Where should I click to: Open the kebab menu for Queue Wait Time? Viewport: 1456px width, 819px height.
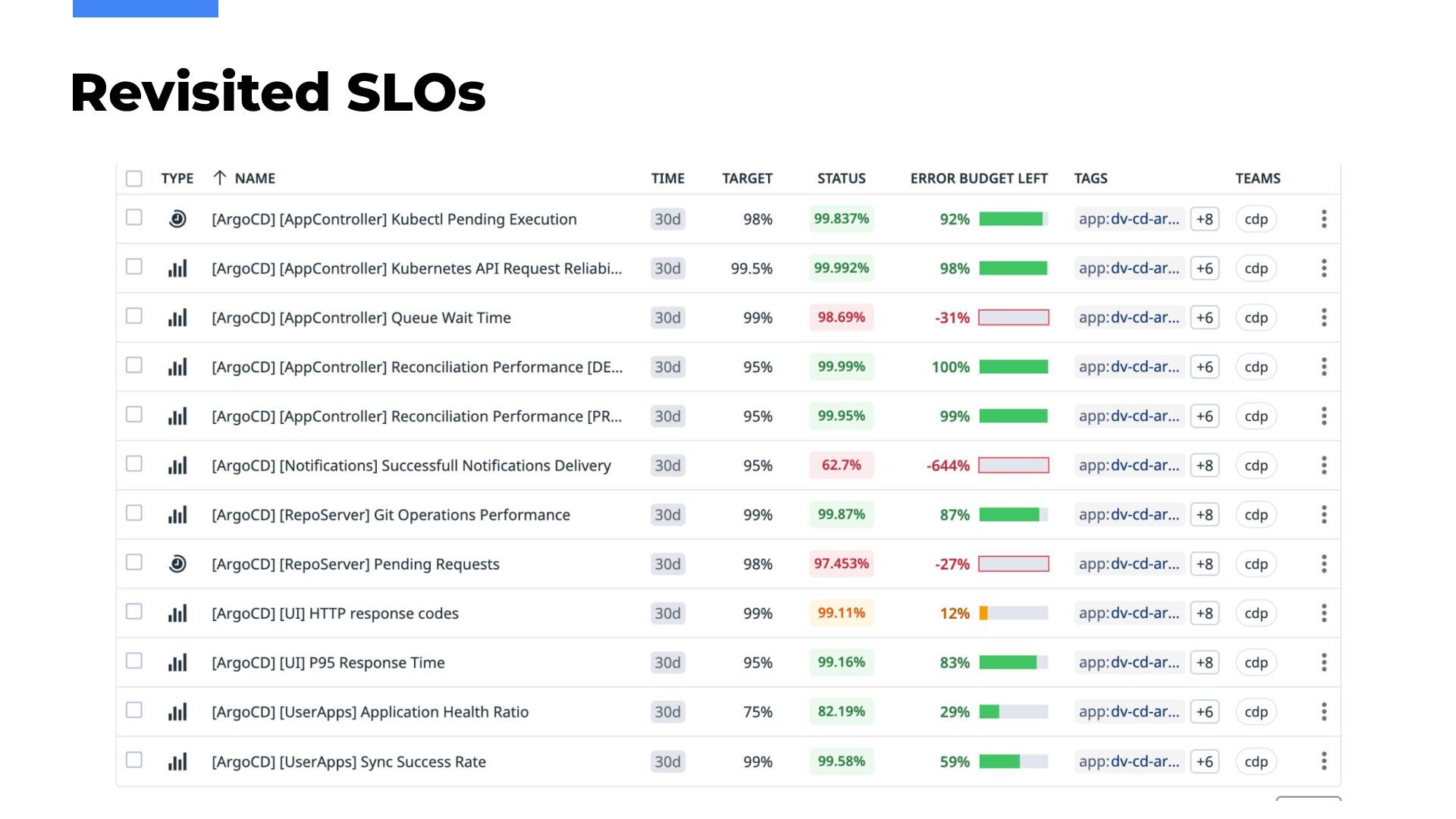[x=1324, y=318]
